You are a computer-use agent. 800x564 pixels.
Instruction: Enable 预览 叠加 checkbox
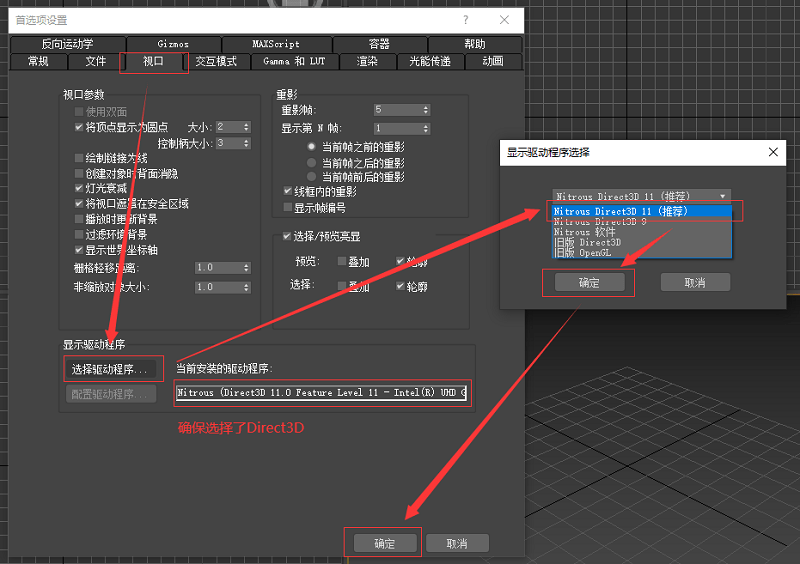pos(342,261)
